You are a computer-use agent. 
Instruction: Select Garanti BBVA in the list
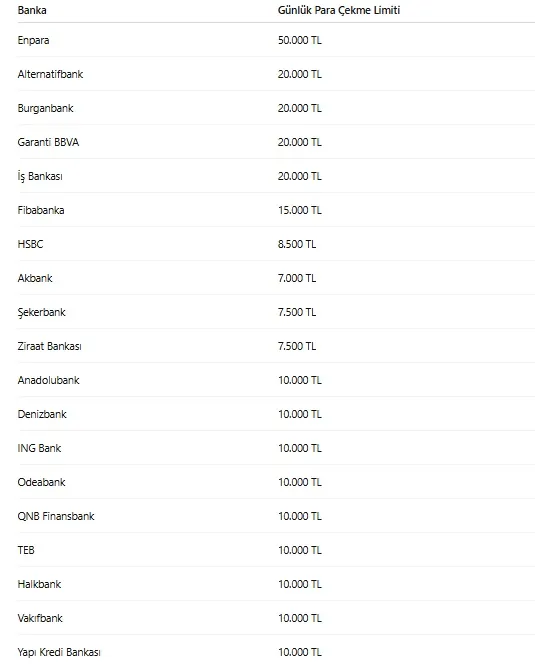pos(48,142)
